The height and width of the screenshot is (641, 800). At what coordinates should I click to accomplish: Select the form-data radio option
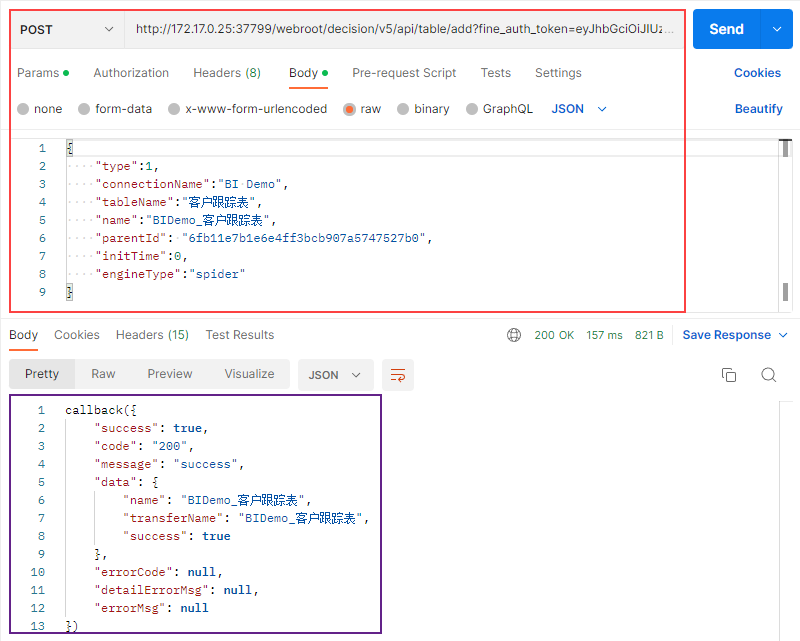coord(85,109)
